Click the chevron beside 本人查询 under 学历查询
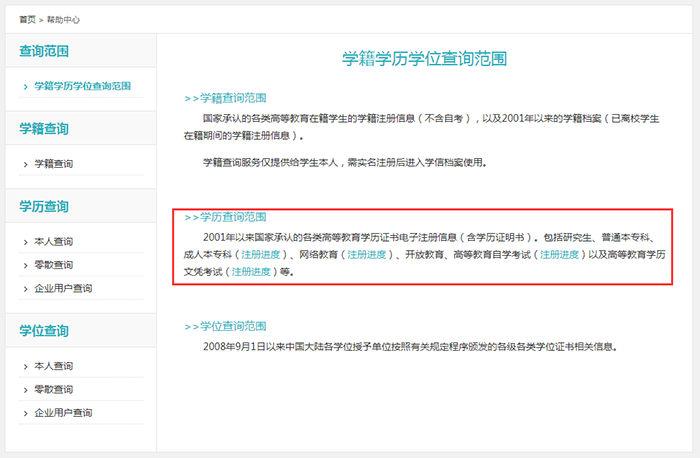 click(25, 242)
